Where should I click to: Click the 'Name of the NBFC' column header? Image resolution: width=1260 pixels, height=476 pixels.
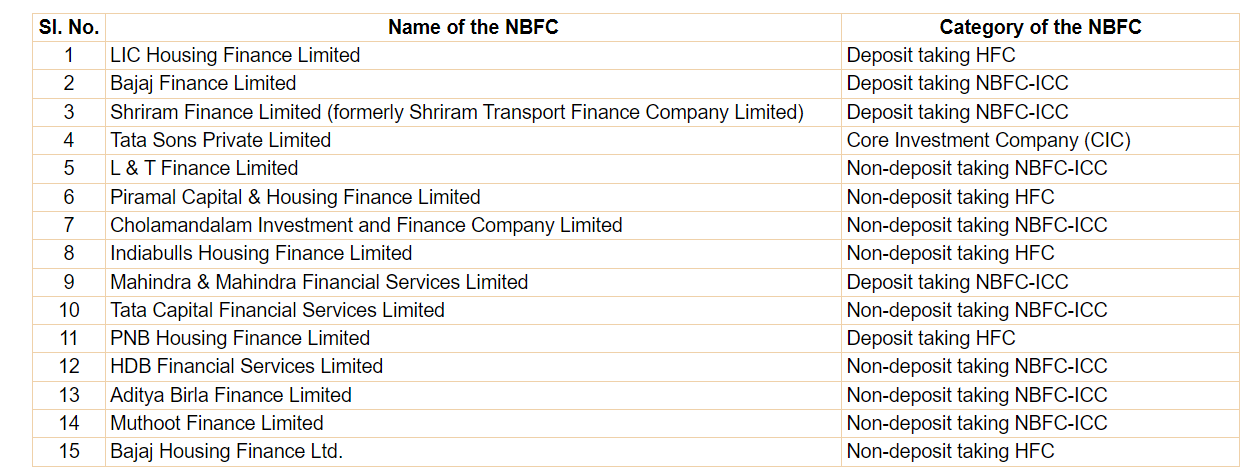[473, 27]
